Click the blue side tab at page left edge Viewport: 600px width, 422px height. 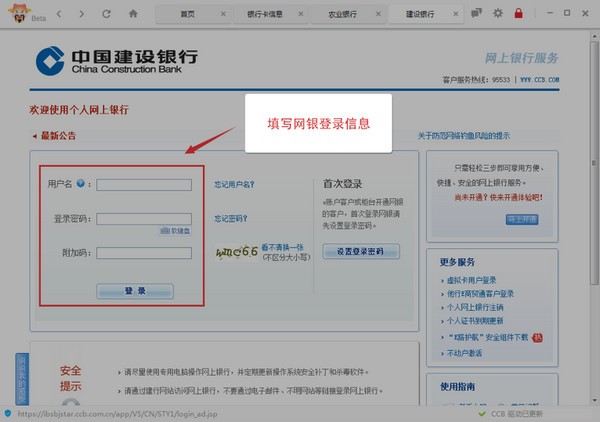coord(22,379)
